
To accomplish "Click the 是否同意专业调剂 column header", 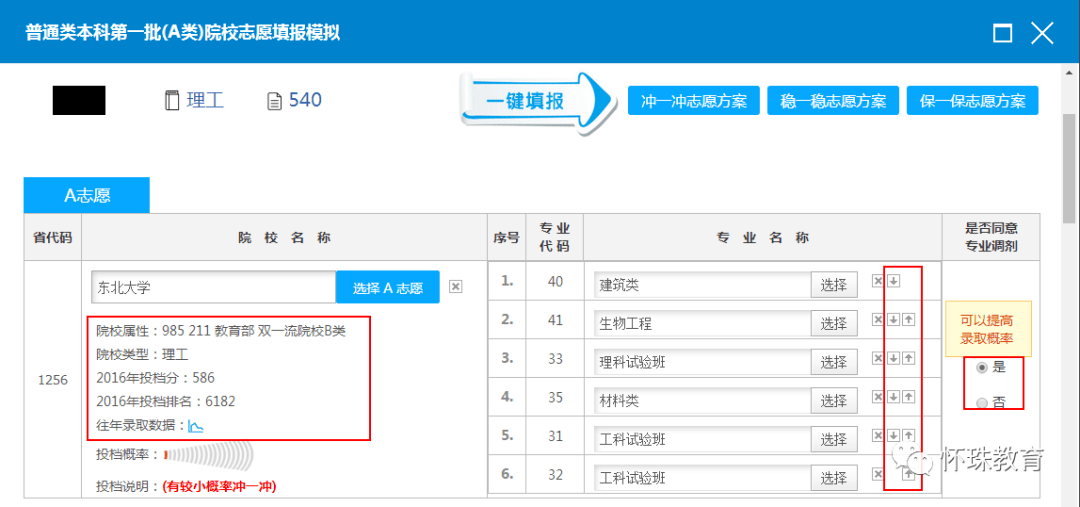I will point(991,238).
